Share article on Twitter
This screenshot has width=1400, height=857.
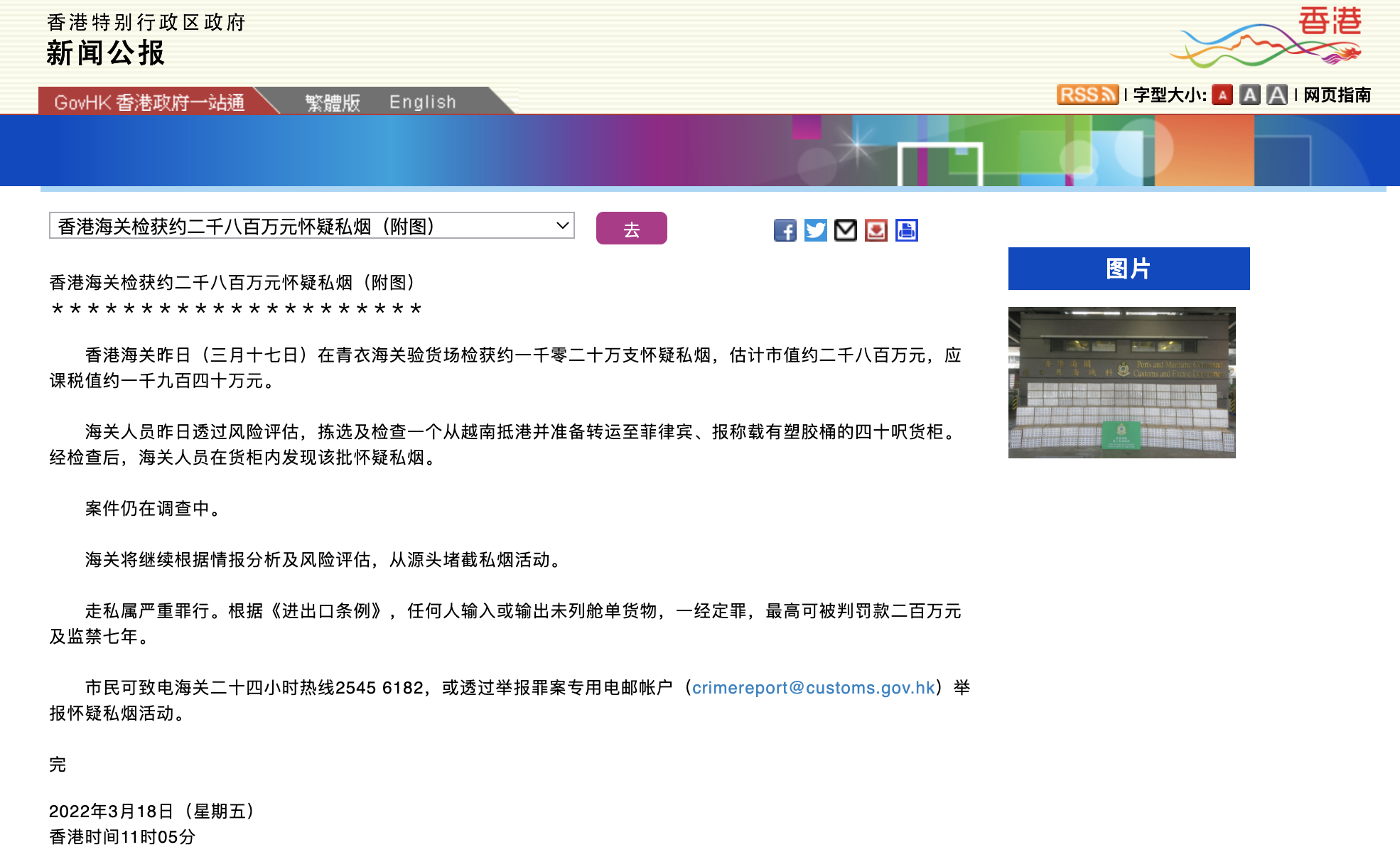point(815,230)
